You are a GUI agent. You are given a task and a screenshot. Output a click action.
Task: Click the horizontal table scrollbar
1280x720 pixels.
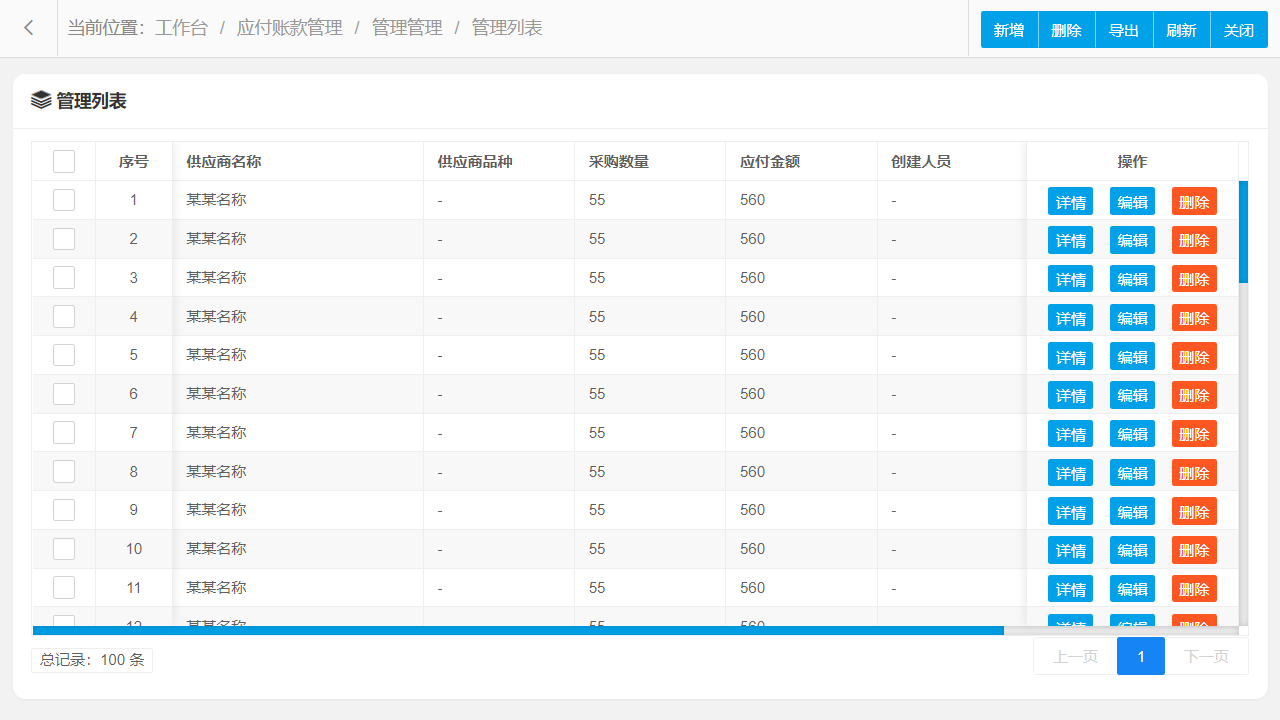[518, 630]
